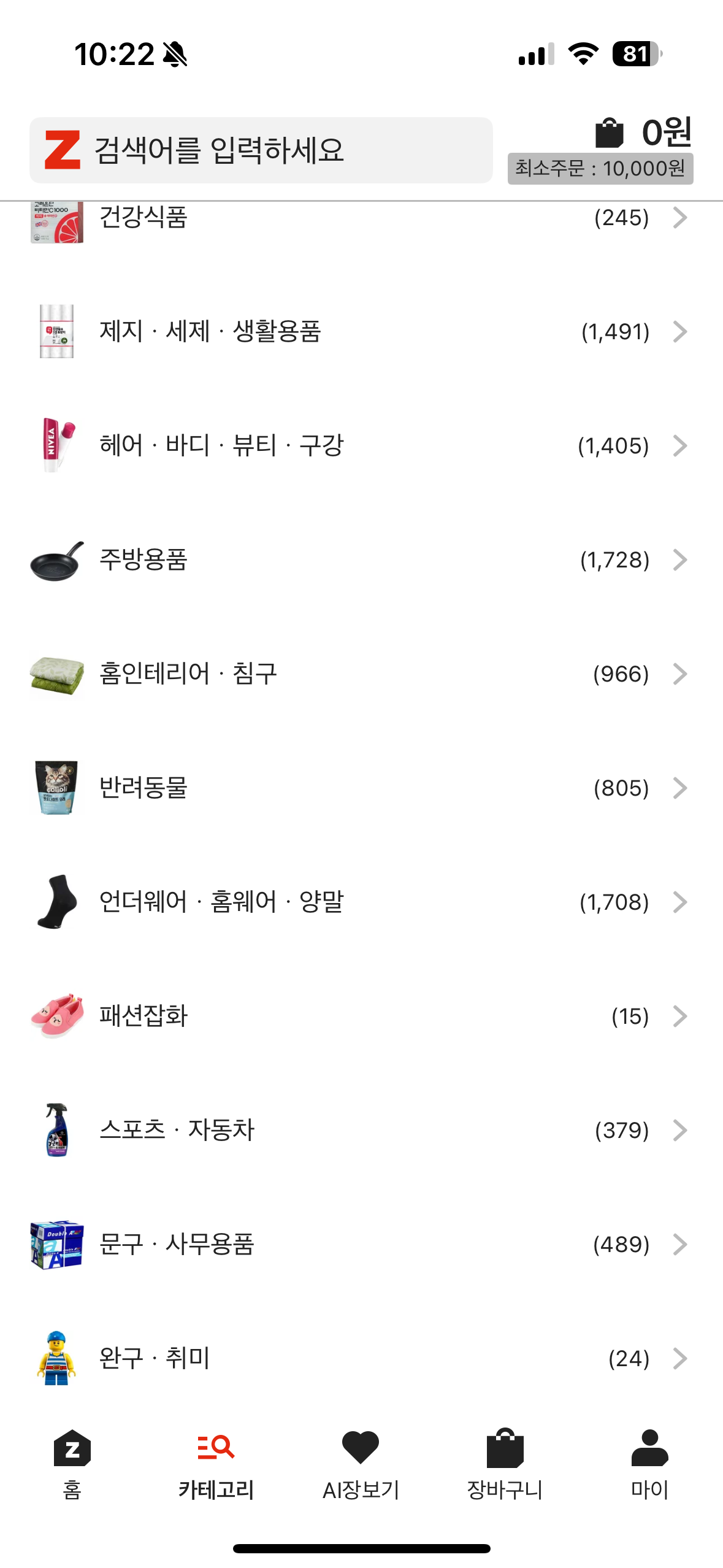Open 스포츠 · 자동차 category link
This screenshot has width=723, height=1568.
(177, 1131)
